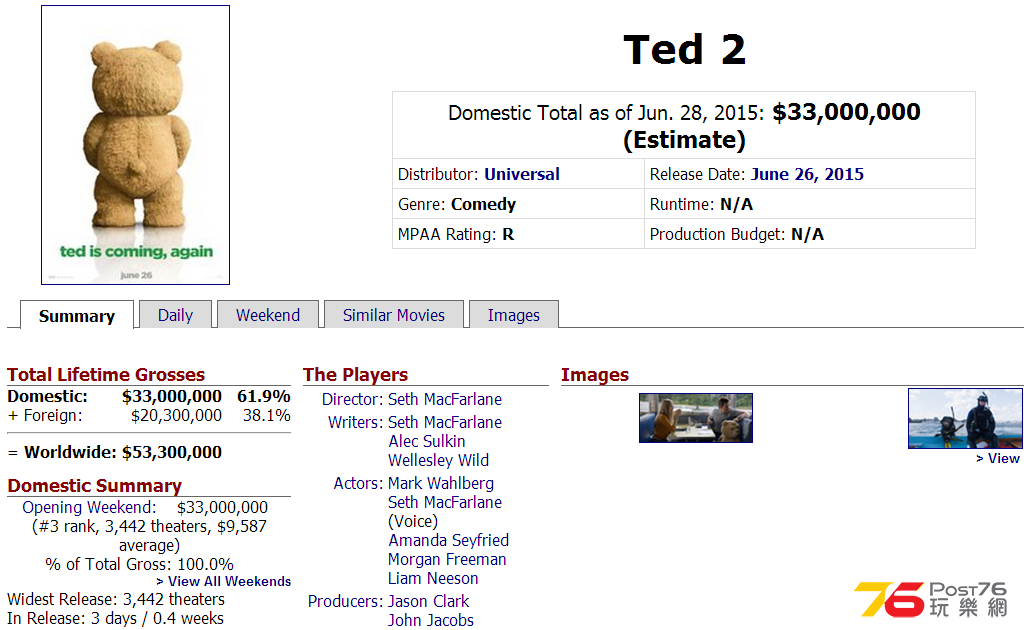The image size is (1024, 630).
Task: Open the Similar Movies tab
Action: click(393, 315)
